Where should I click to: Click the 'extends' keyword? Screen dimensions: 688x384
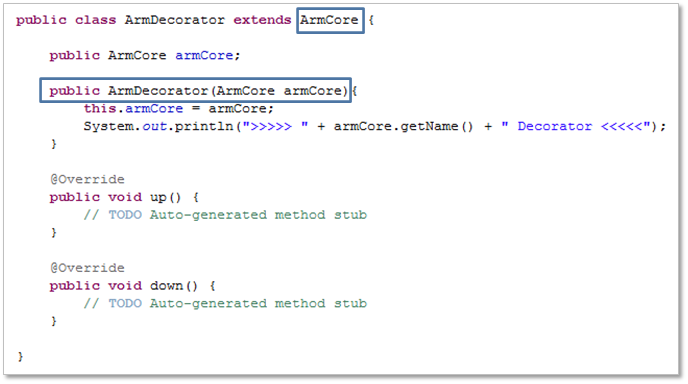(x=262, y=20)
